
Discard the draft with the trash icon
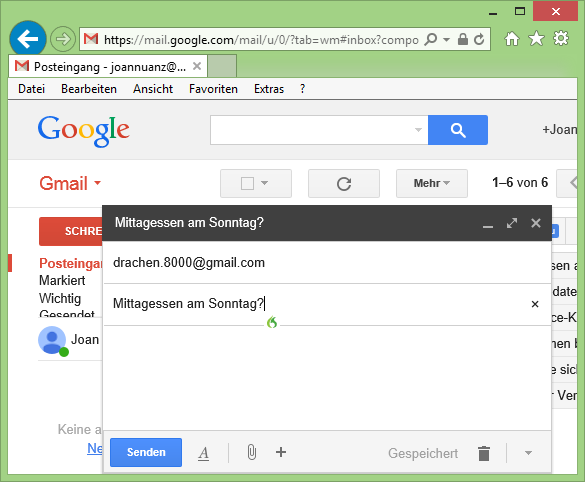pyautogui.click(x=484, y=453)
